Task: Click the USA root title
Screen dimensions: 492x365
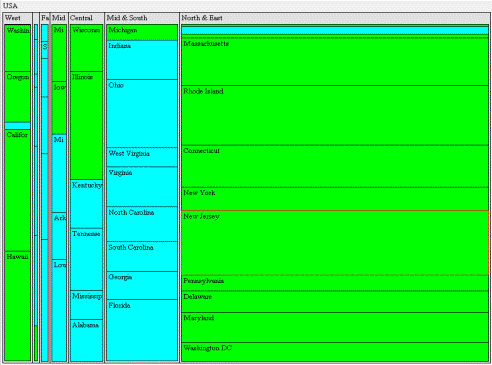Action: point(10,6)
